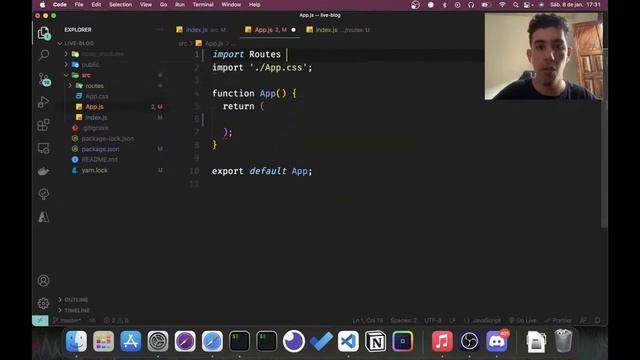Open Discord from the dock
640x360 pixels.
497,341
